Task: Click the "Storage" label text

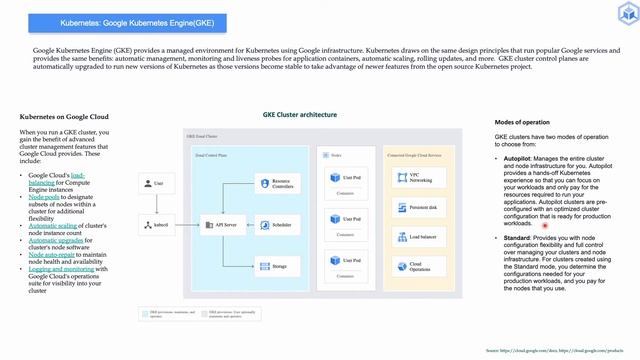Action: click(x=280, y=267)
